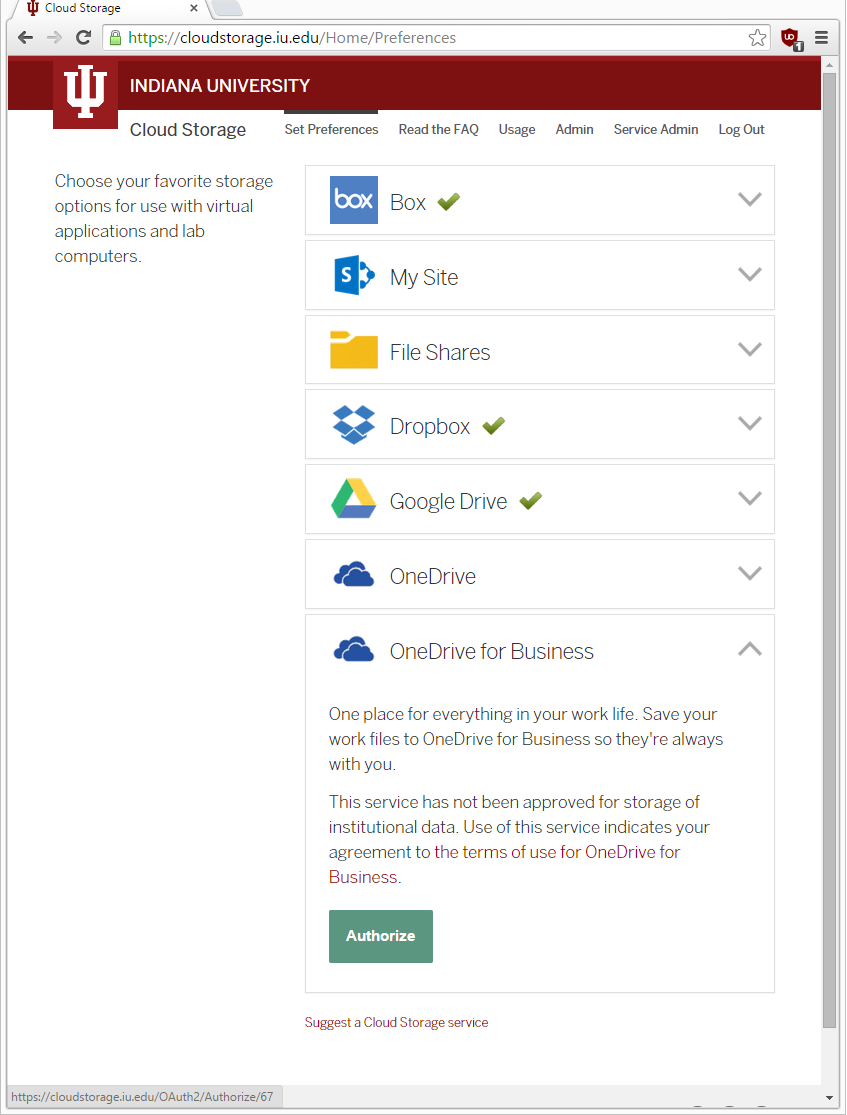Click the green Authorize button
The height and width of the screenshot is (1115, 847).
[380, 936]
